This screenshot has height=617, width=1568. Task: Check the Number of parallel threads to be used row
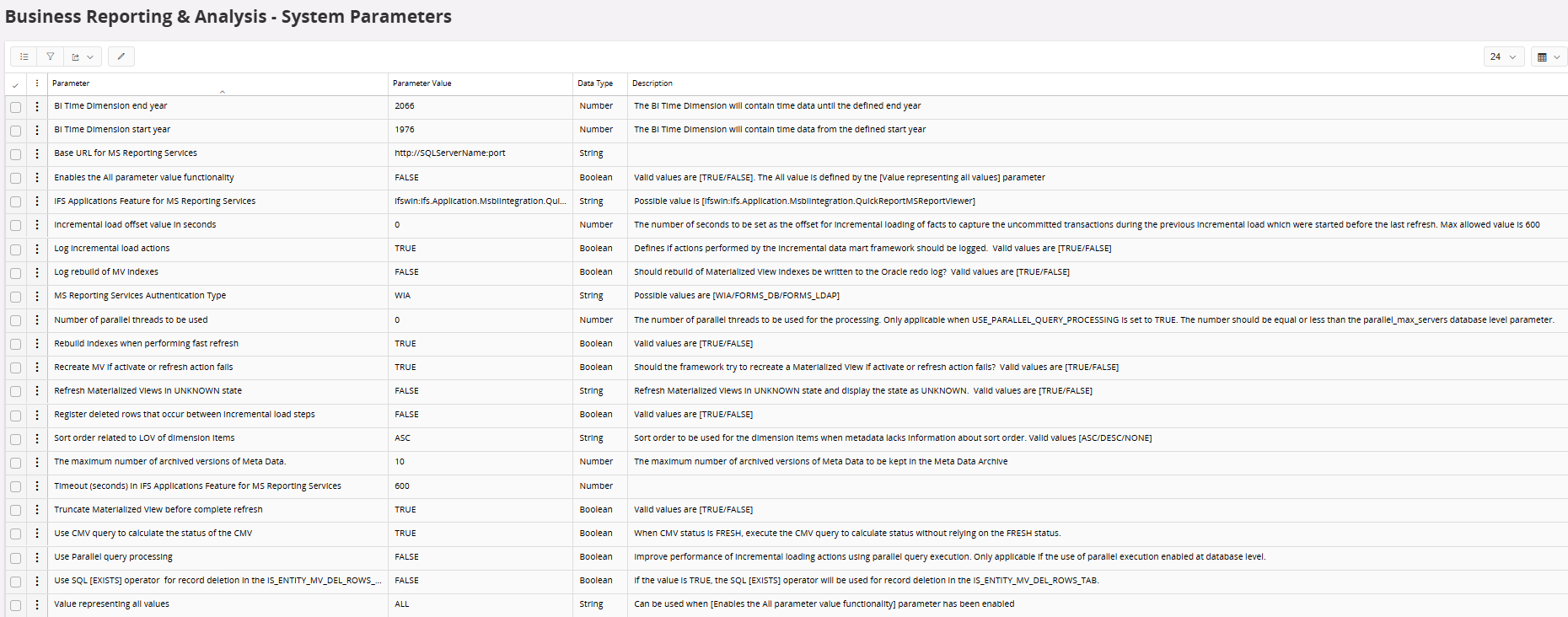tap(15, 320)
